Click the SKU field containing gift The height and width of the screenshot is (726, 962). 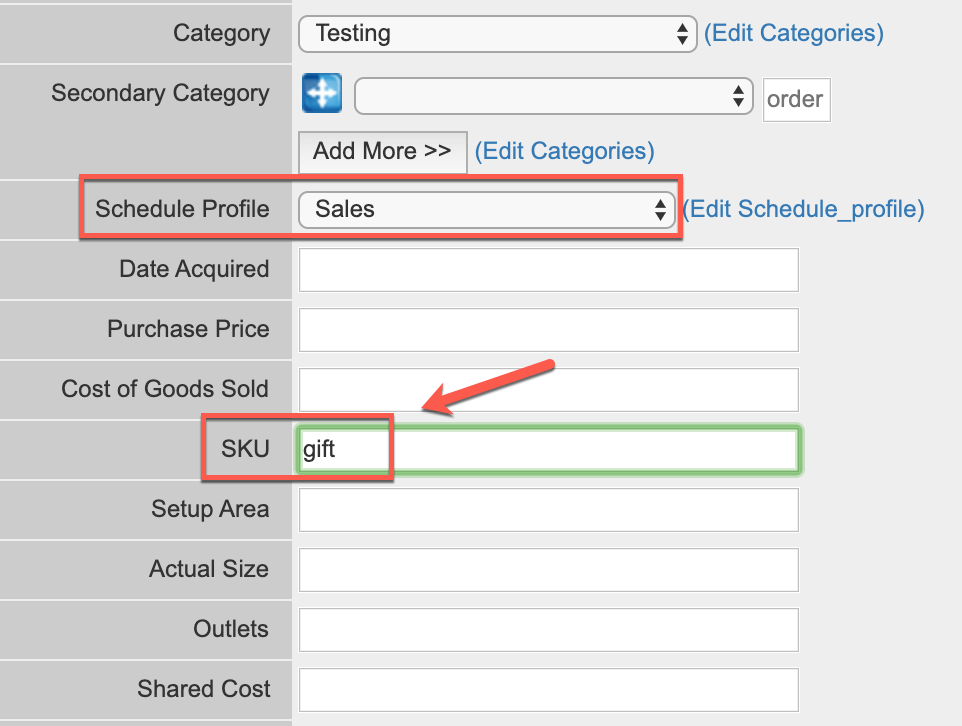click(x=548, y=450)
